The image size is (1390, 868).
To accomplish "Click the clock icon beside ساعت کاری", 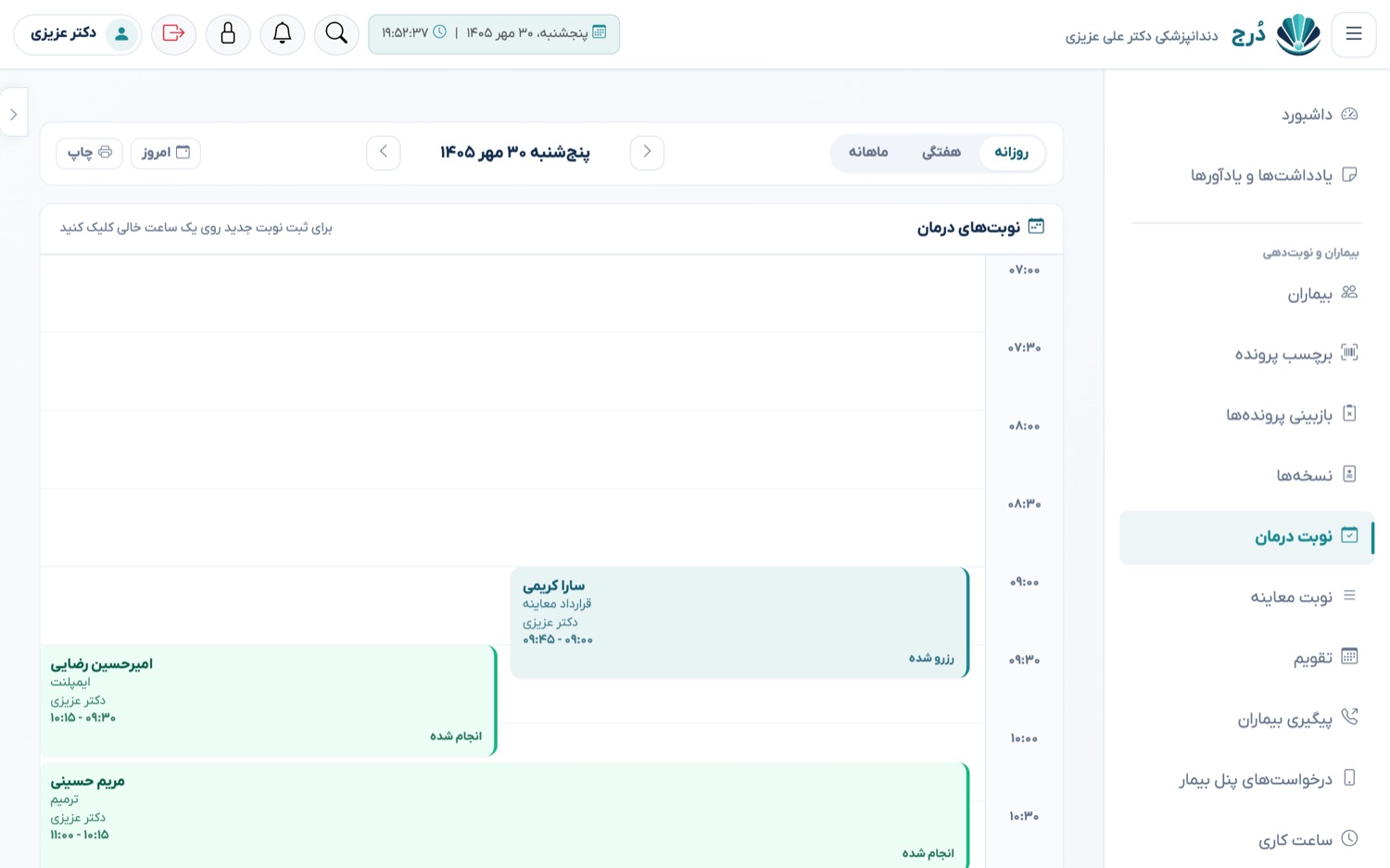I will pyautogui.click(x=1349, y=838).
